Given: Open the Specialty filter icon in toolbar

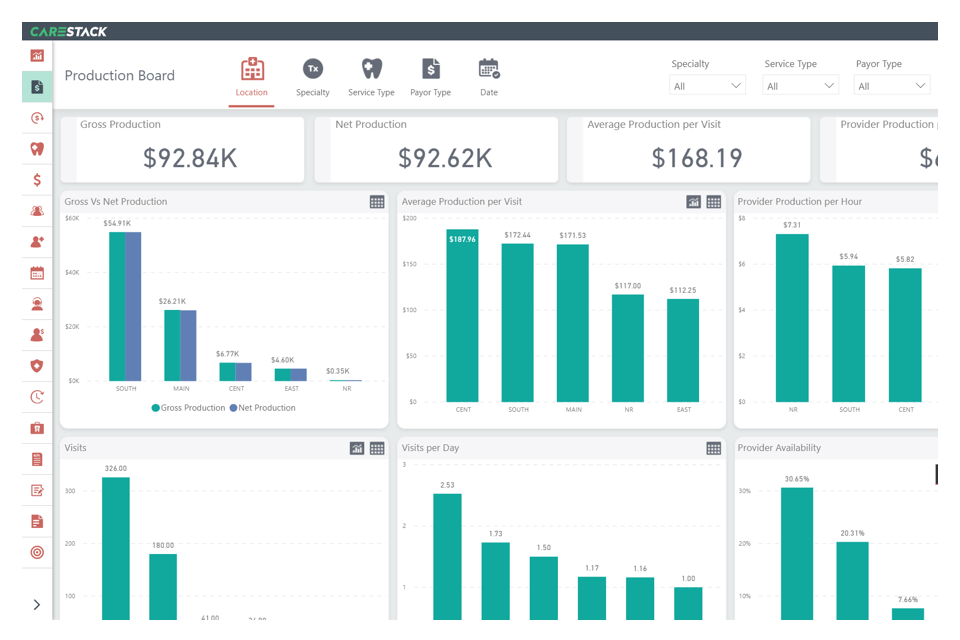Looking at the screenshot, I should 313,70.
